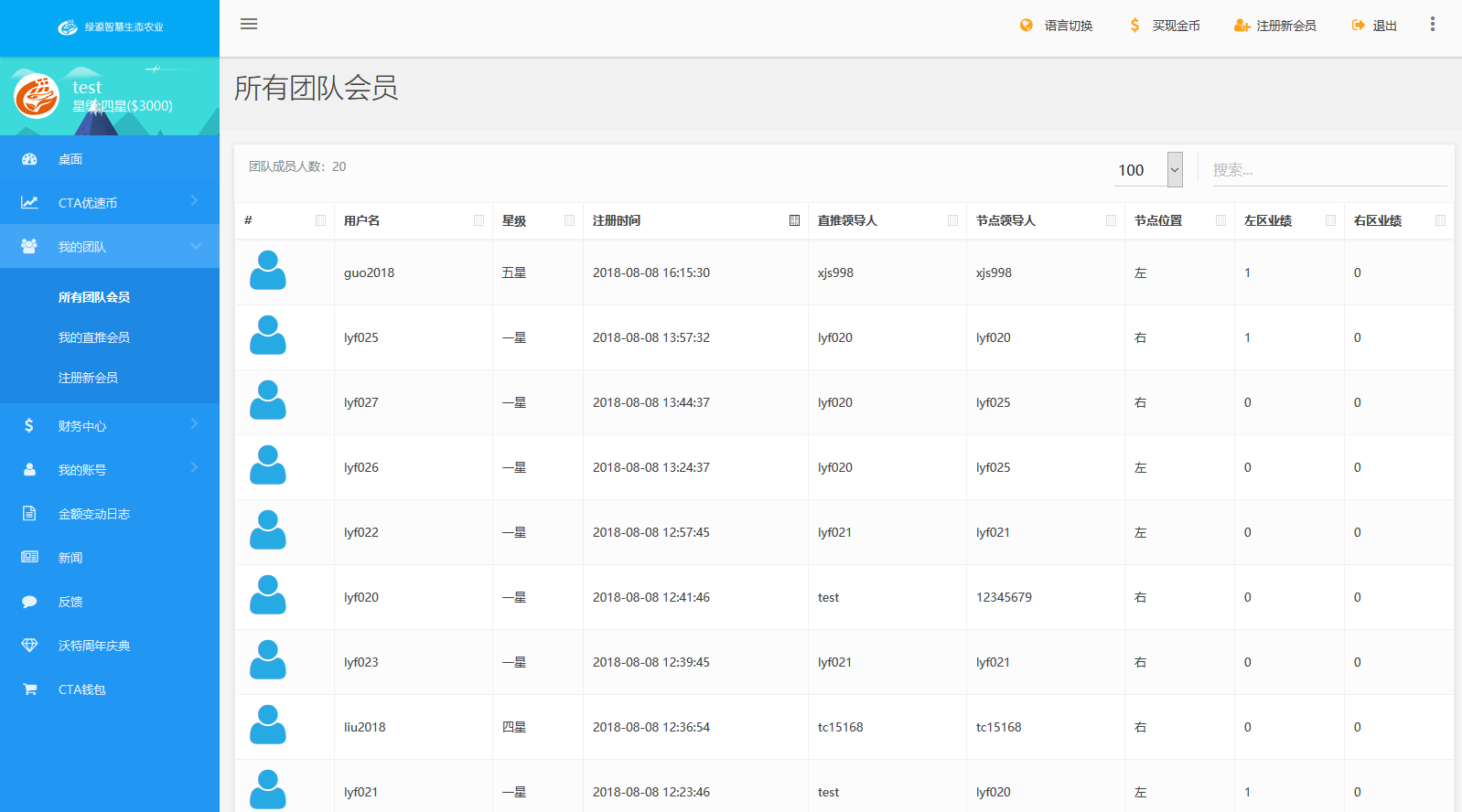Click the shopping cart icon beside CTA钱包
Viewport: 1462px width, 812px height.
29,689
